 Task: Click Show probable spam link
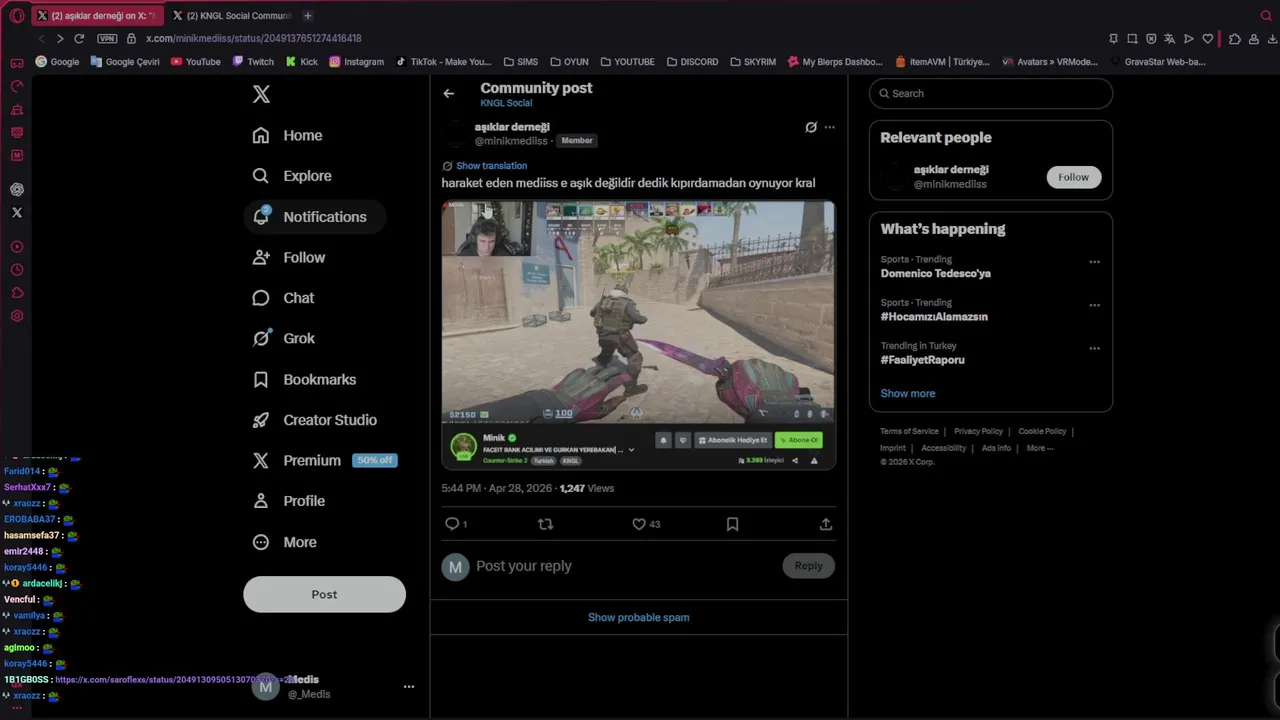638,617
